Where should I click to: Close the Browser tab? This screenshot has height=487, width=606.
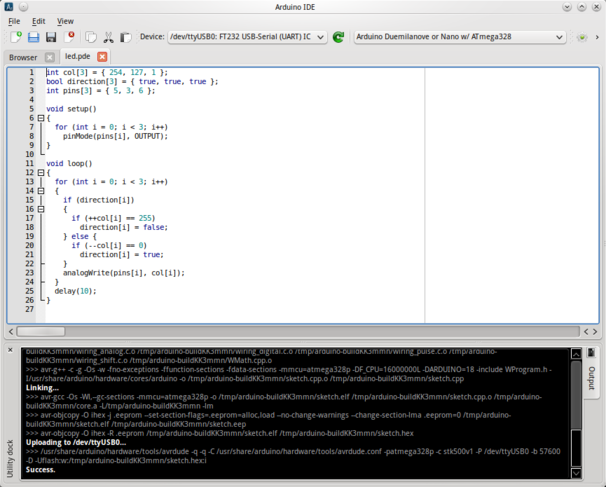(49, 57)
